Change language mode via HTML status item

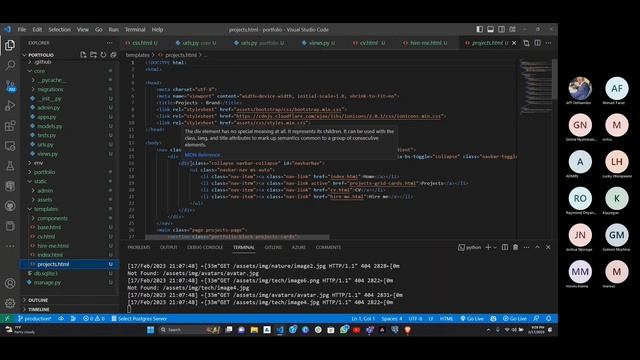tap(447, 318)
